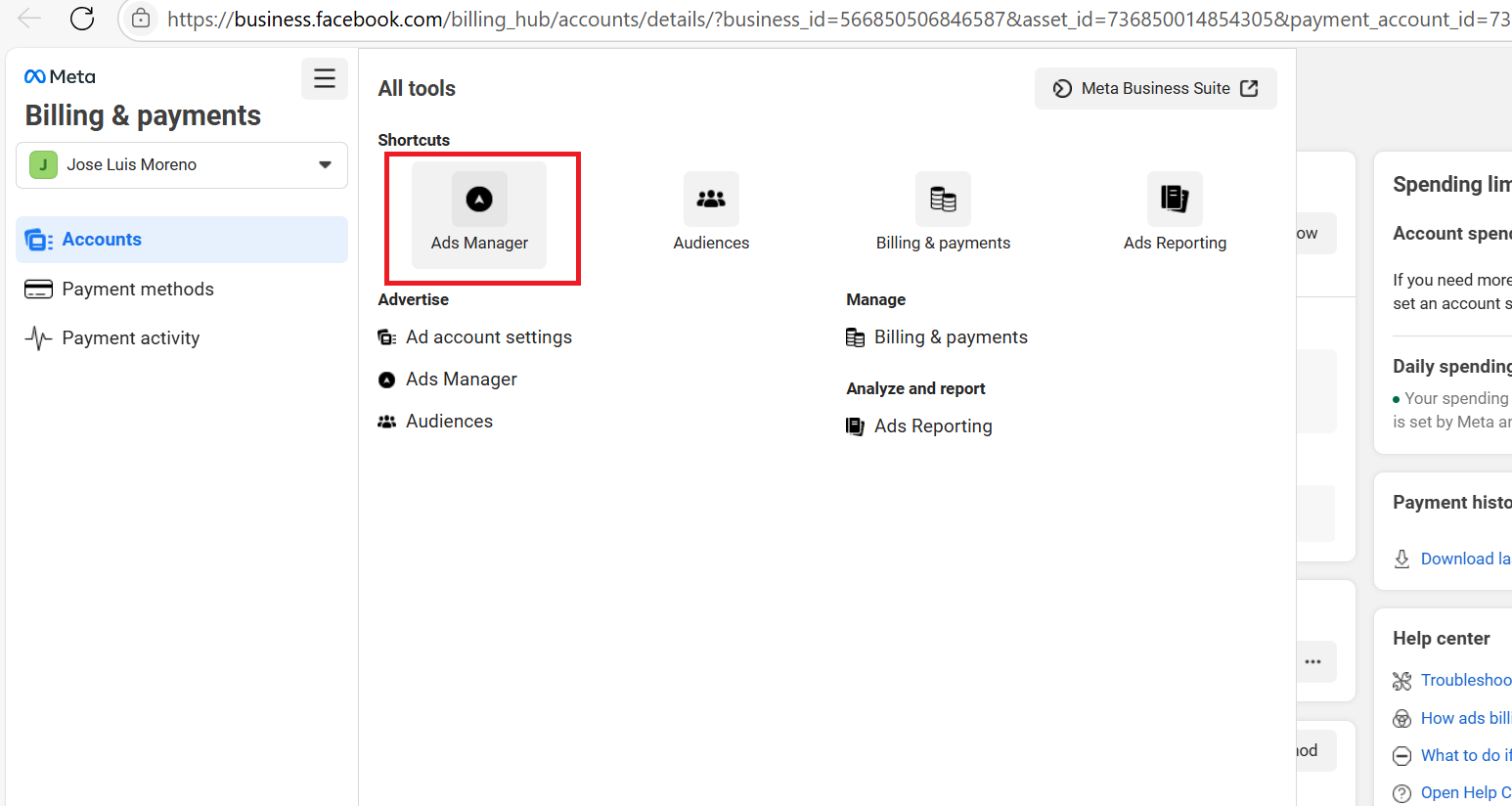Click the Meta logo

[x=60, y=76]
